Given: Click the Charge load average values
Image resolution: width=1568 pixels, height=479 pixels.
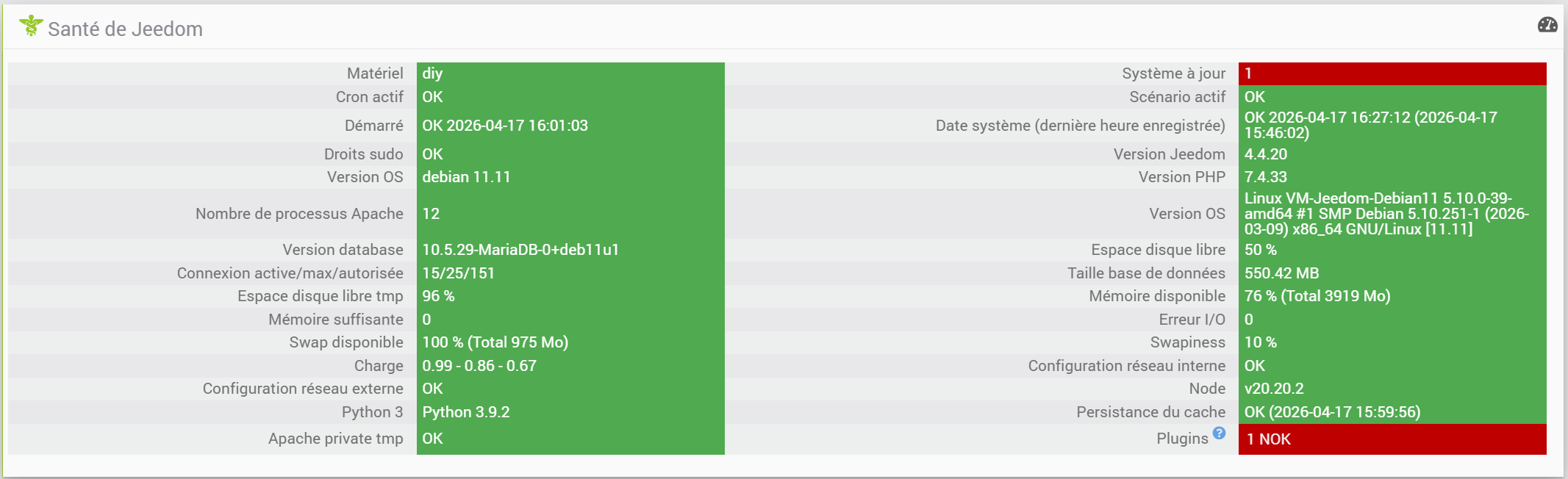Looking at the screenshot, I should tap(479, 366).
